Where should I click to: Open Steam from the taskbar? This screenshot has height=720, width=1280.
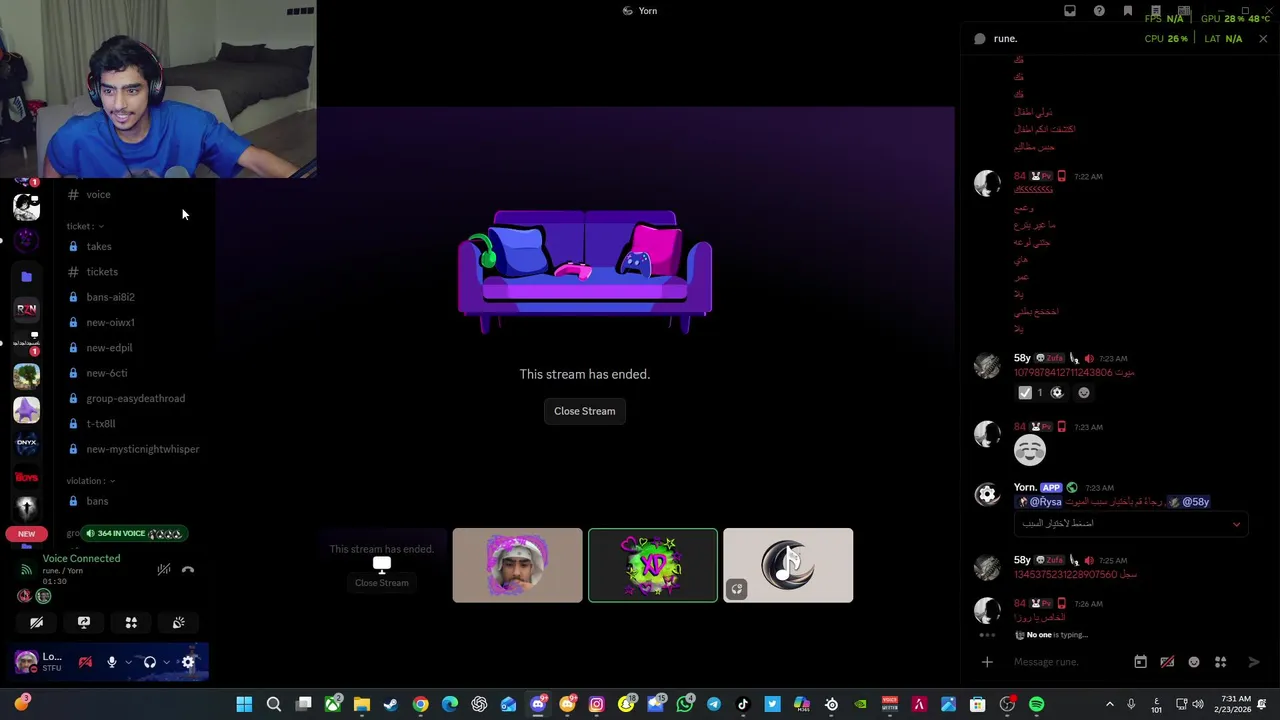391,705
